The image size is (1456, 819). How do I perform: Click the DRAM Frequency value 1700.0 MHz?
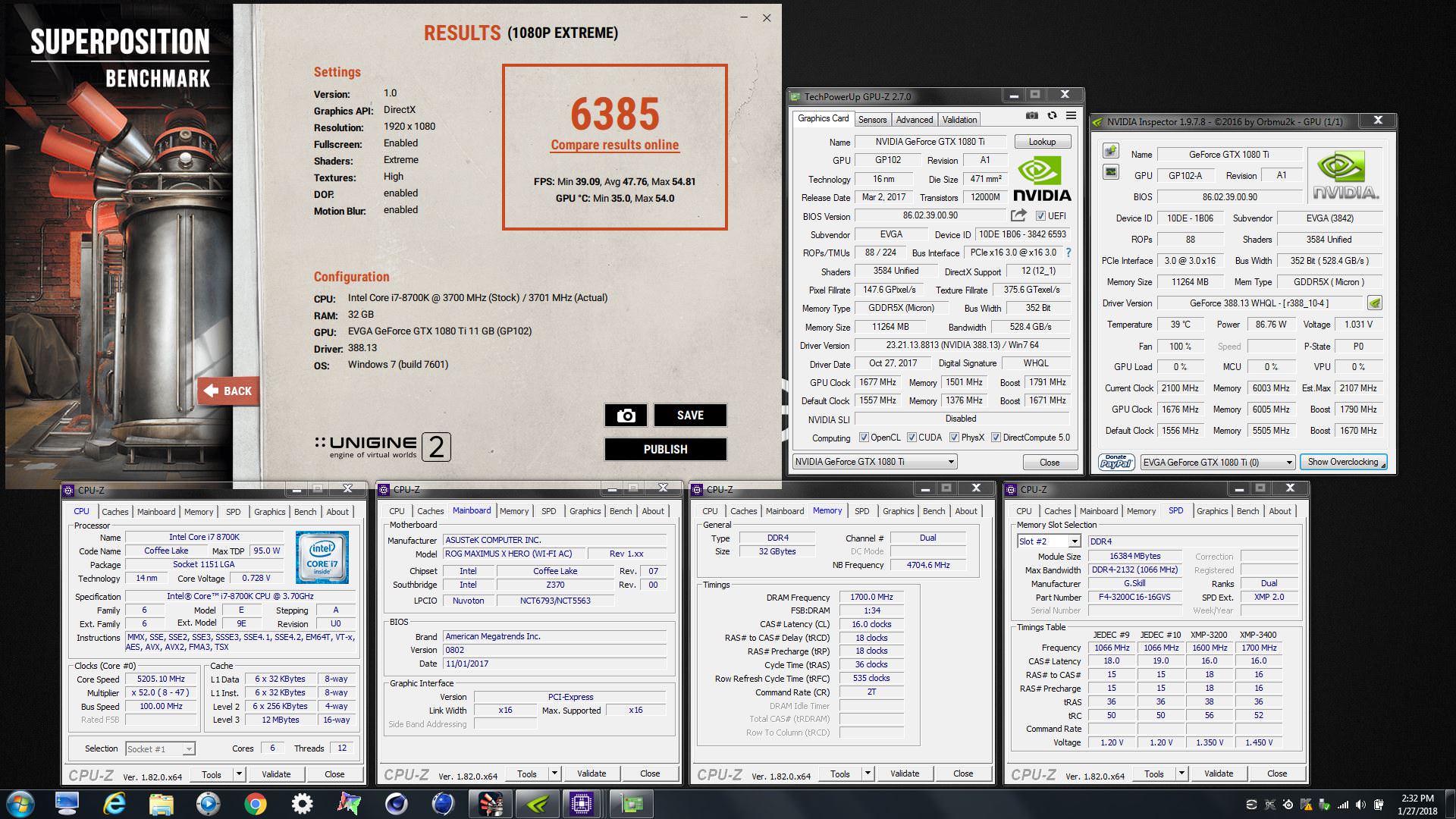(871, 597)
